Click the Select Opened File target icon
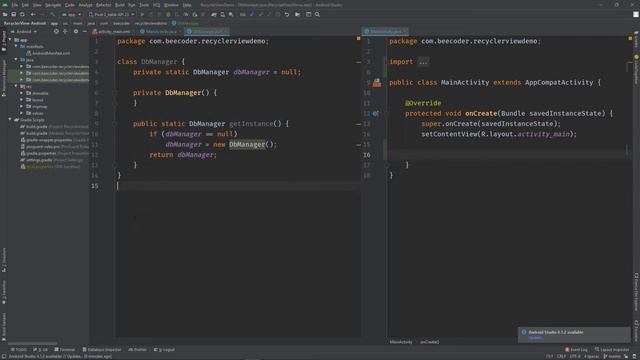 point(56,31)
